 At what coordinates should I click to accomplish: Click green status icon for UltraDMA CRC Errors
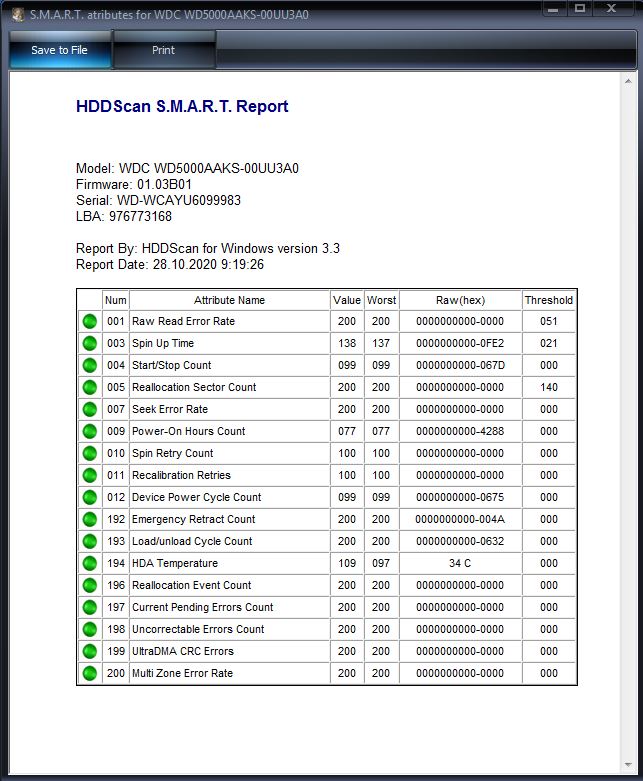(x=90, y=651)
